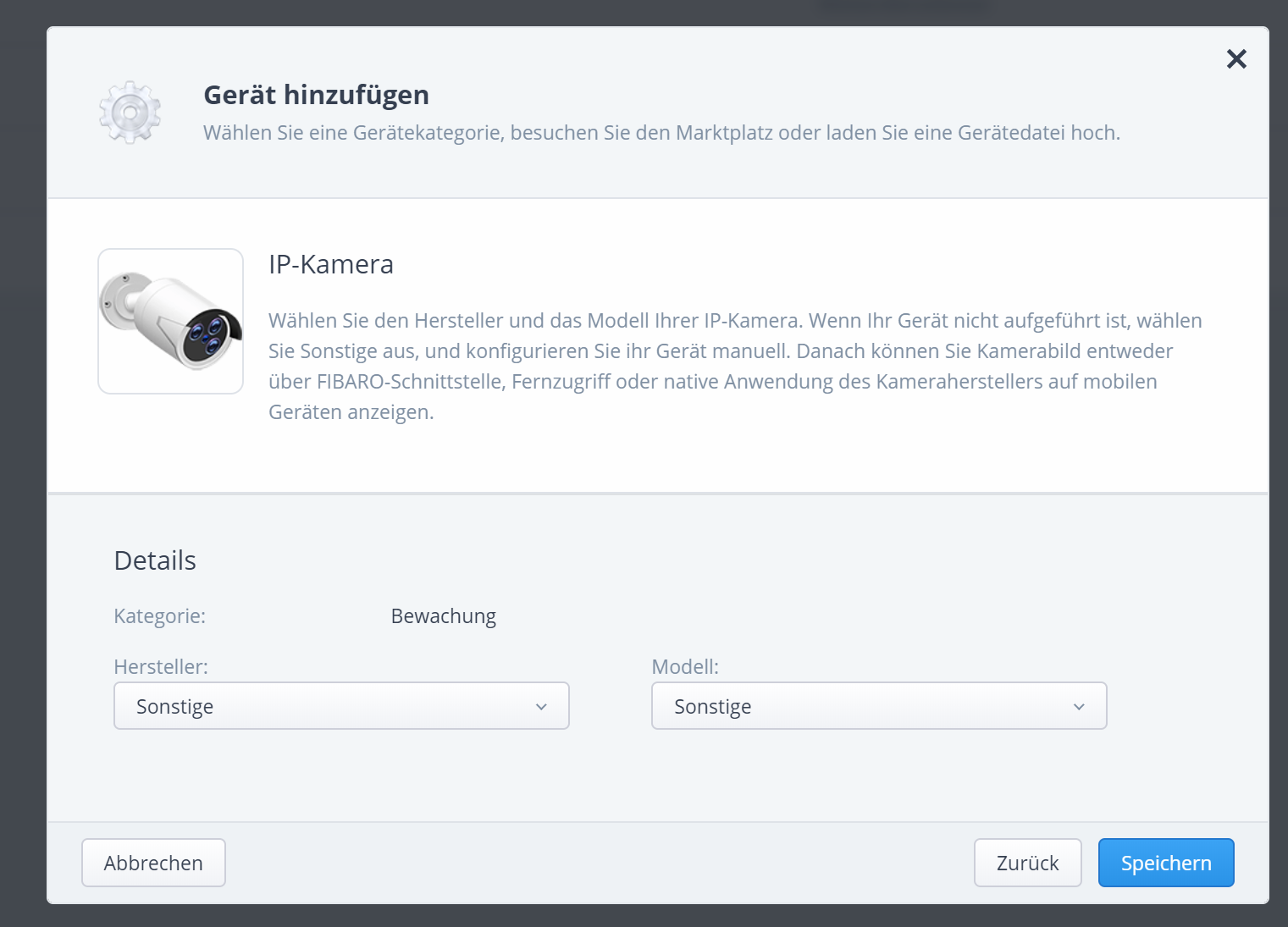This screenshot has height=927, width=1288.
Task: Click the 'Kategorie:' label
Action: tap(159, 616)
